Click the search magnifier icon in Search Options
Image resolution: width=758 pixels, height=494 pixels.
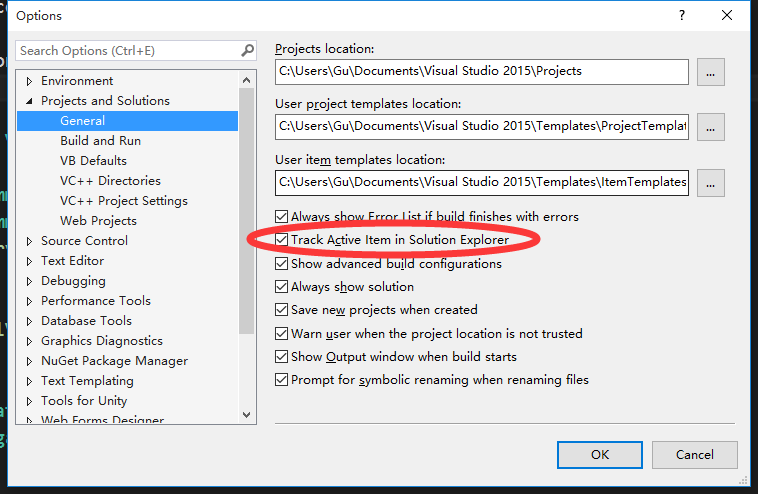(247, 50)
